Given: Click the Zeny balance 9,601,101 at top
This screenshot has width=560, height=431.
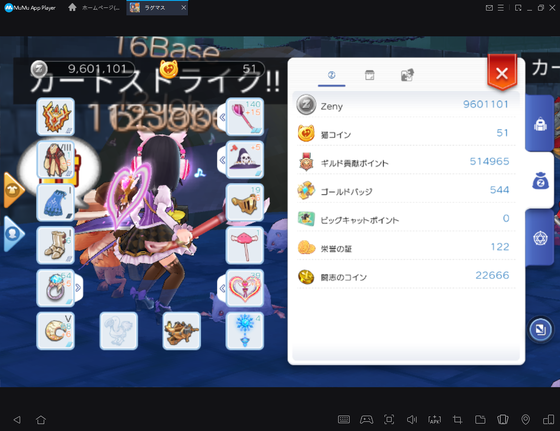Looking at the screenshot, I should coord(83,69).
